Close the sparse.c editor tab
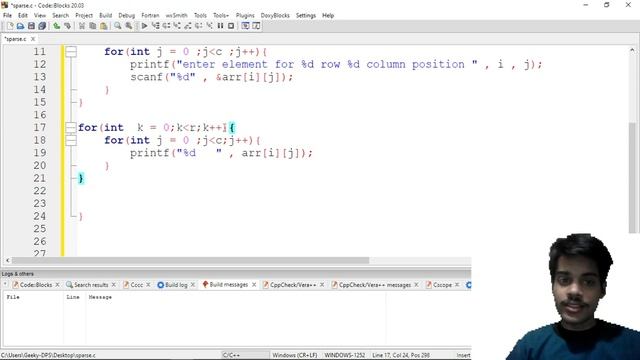 [33, 39]
